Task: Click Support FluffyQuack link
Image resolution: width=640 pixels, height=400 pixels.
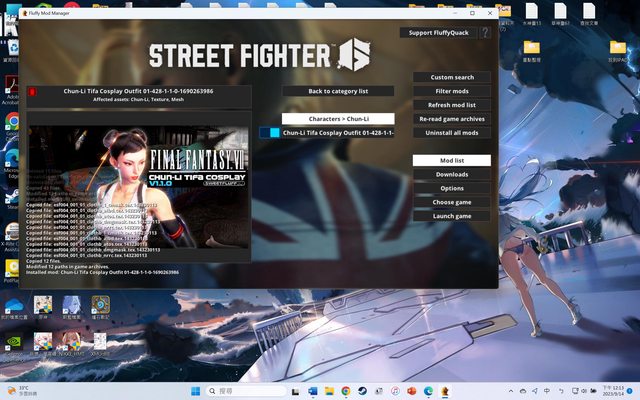Action: (x=437, y=32)
